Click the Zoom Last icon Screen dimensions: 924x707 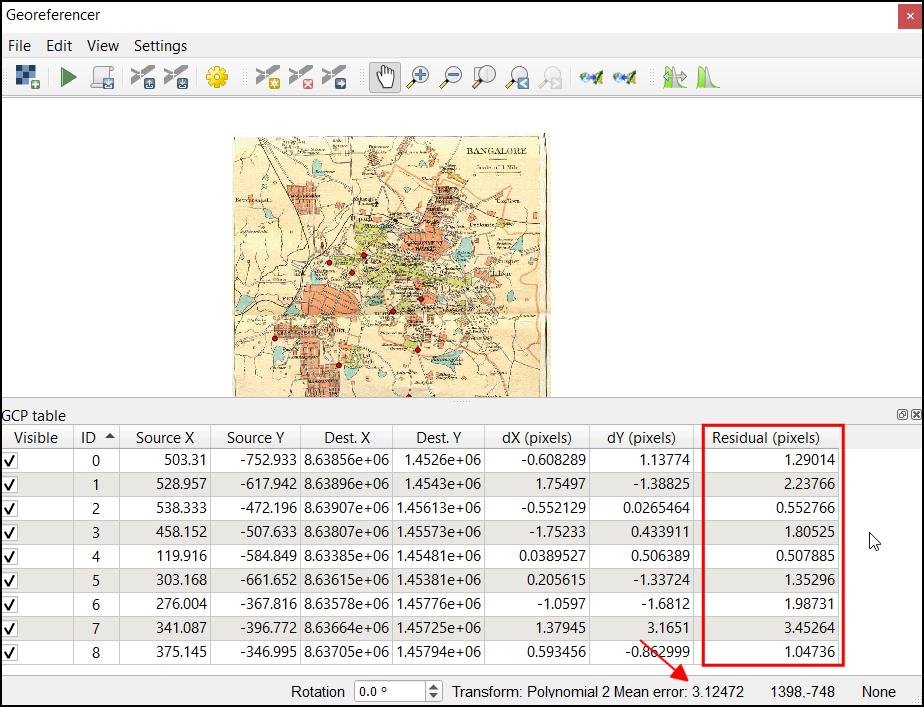coord(517,77)
